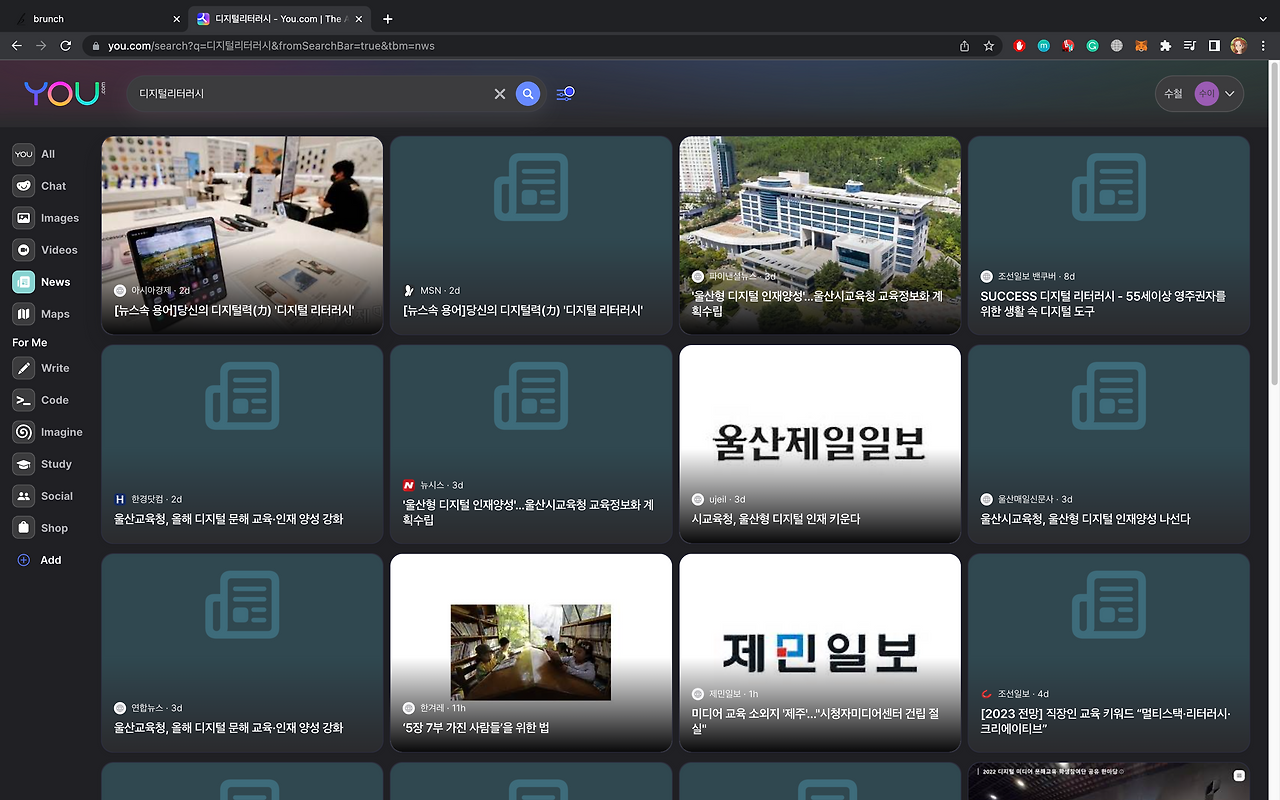Open the [2023 전망] 직장인 교육 키워드 article
This screenshot has height=800, width=1280.
[1106, 721]
